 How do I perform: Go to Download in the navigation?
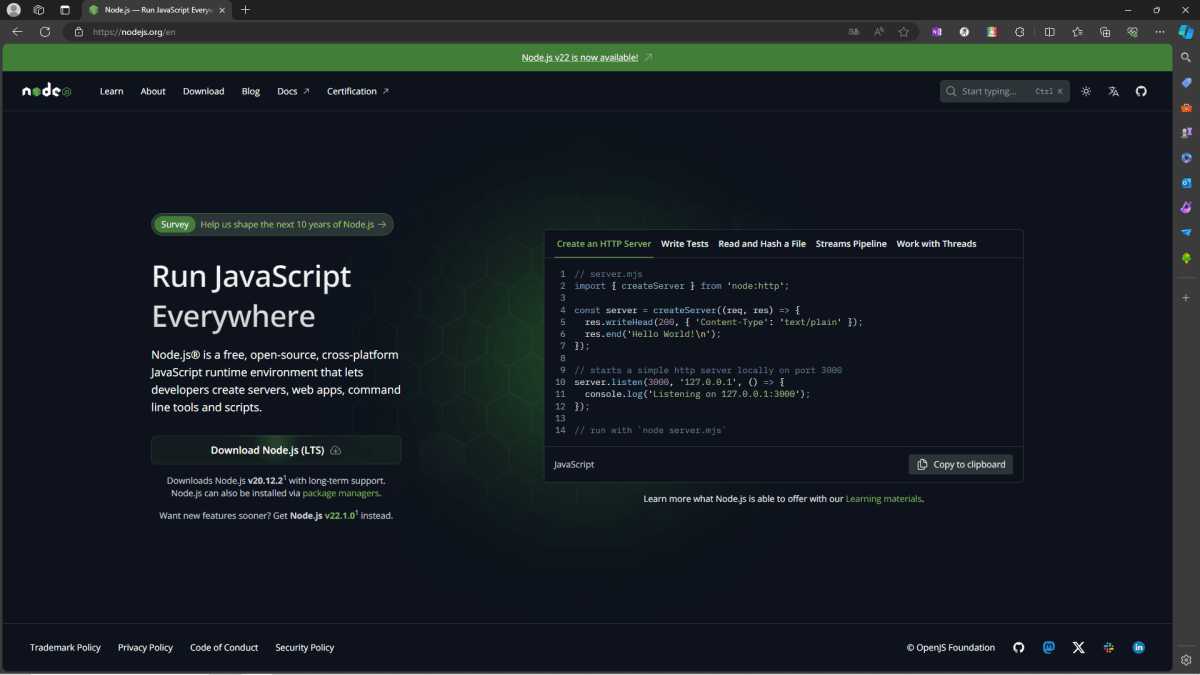point(203,91)
